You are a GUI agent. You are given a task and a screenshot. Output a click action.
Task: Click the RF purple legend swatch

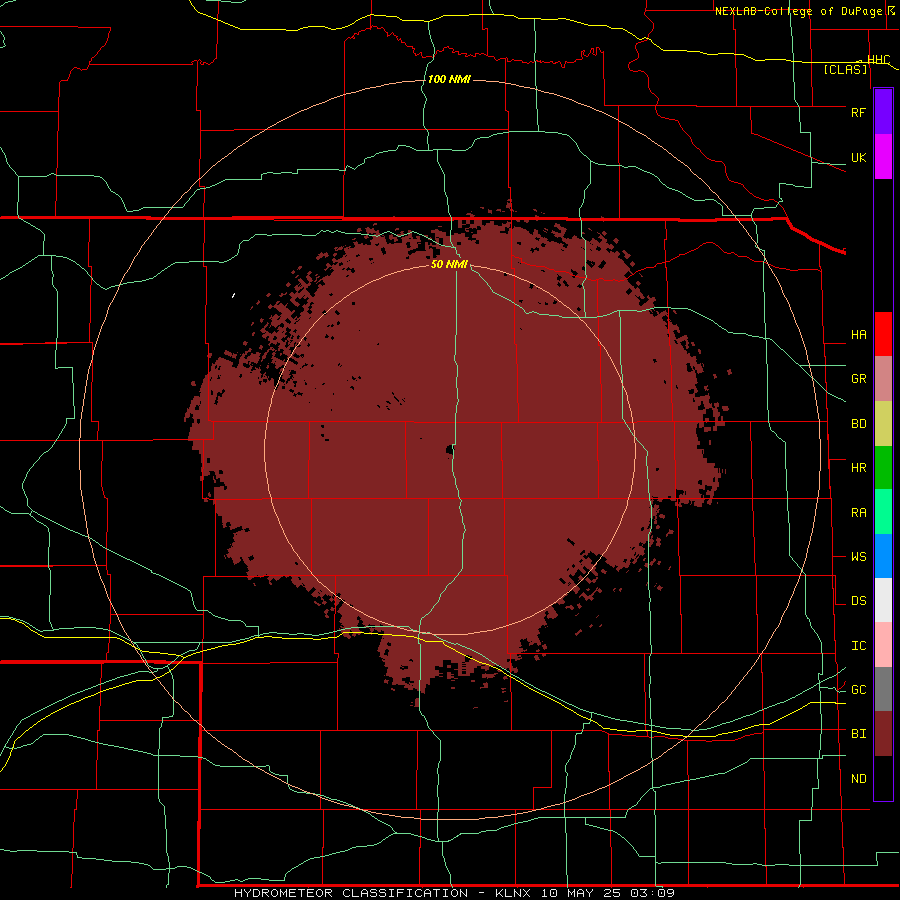[883, 112]
